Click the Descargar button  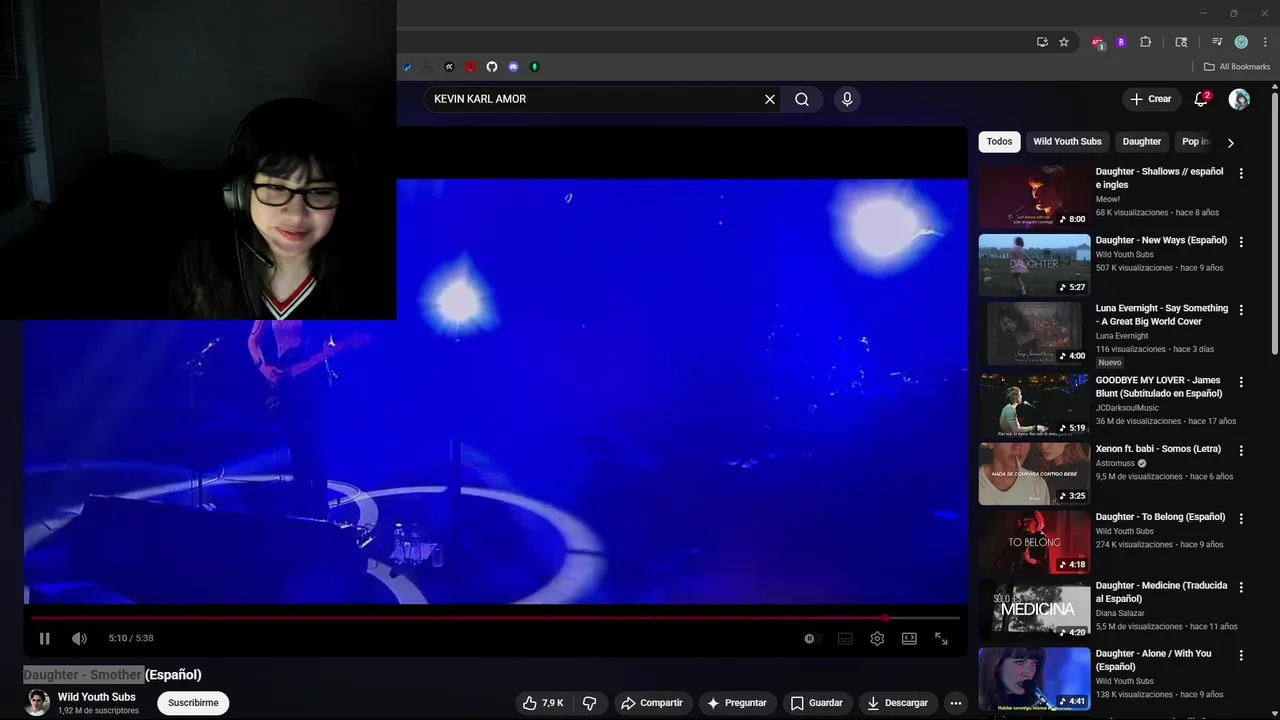coord(897,703)
